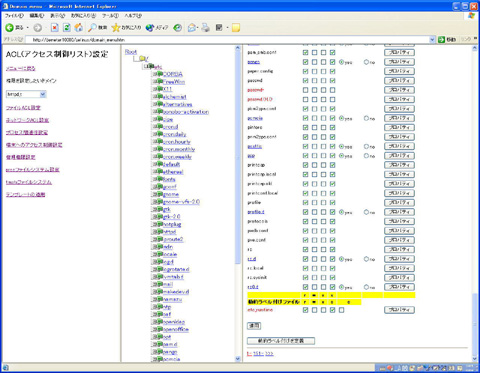
Task: Open the ヘルプ(H) menu
Action: 133,16
